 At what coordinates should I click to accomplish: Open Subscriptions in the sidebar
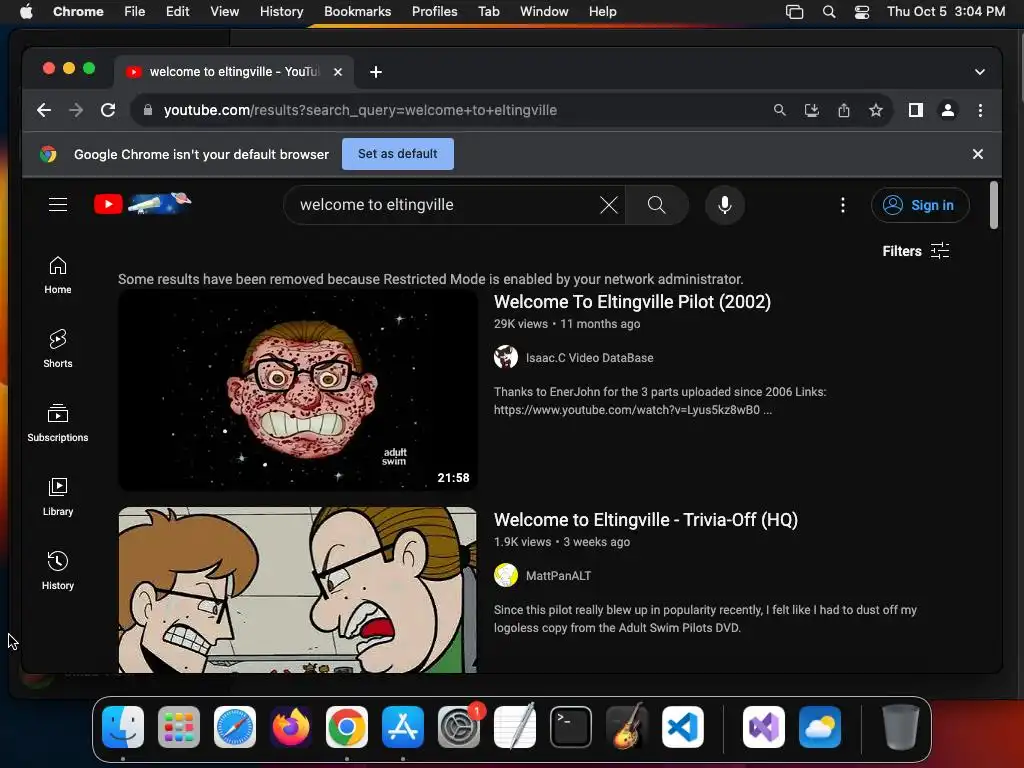57,423
